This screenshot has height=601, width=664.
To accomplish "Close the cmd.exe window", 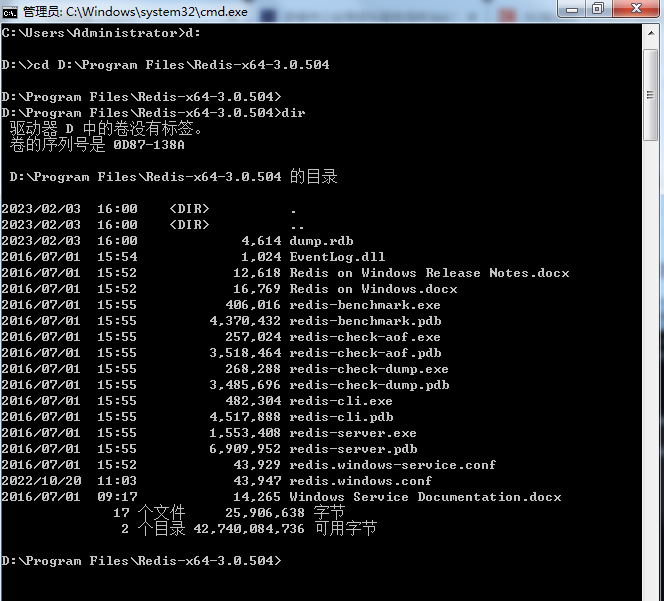I will tap(636, 9).
